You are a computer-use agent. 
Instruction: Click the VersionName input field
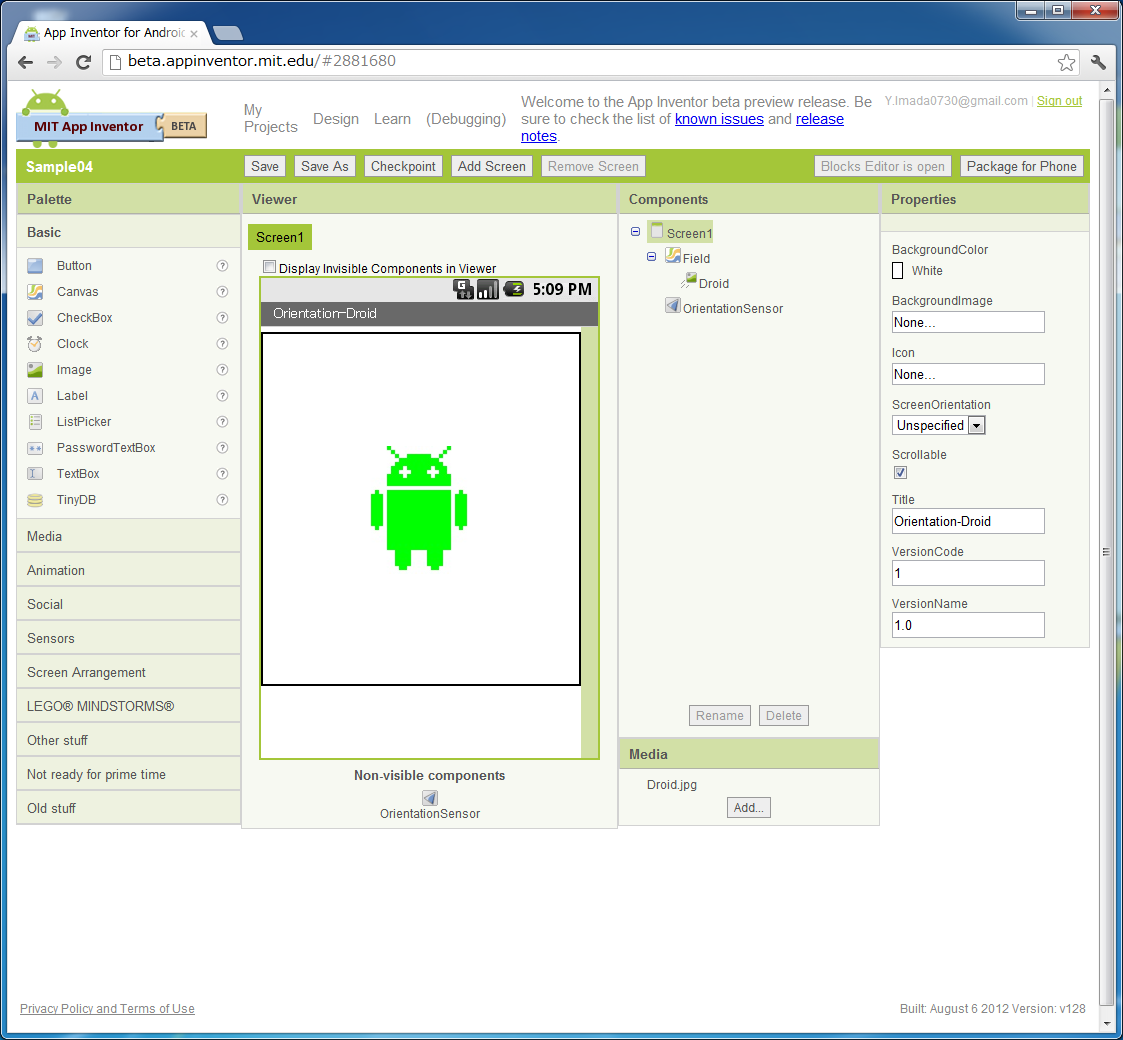(x=968, y=625)
